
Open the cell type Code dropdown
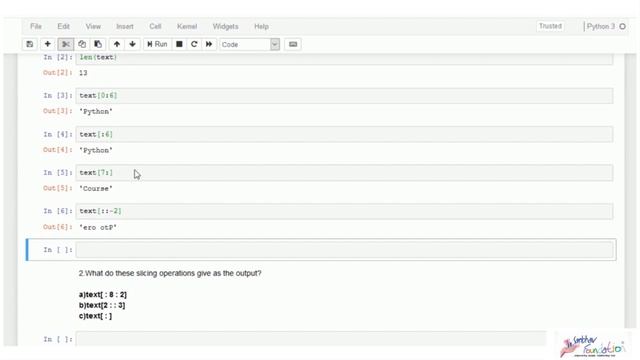[249, 44]
